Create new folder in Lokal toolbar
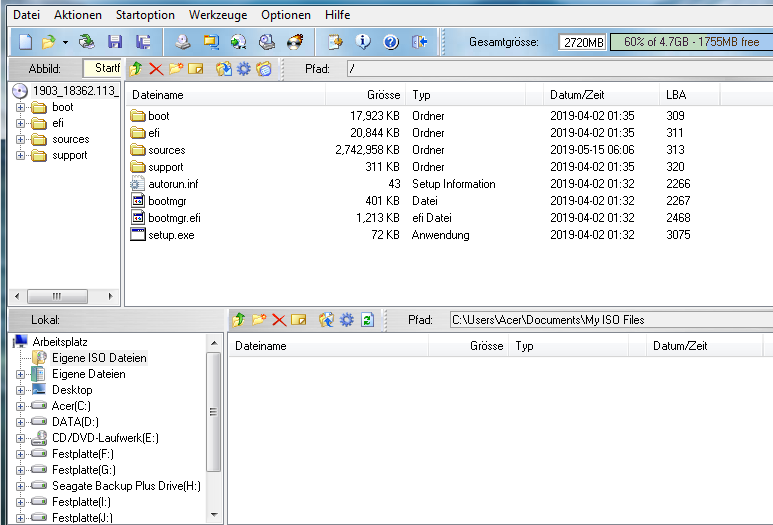Viewport: 773px width, 525px height. 259,320
